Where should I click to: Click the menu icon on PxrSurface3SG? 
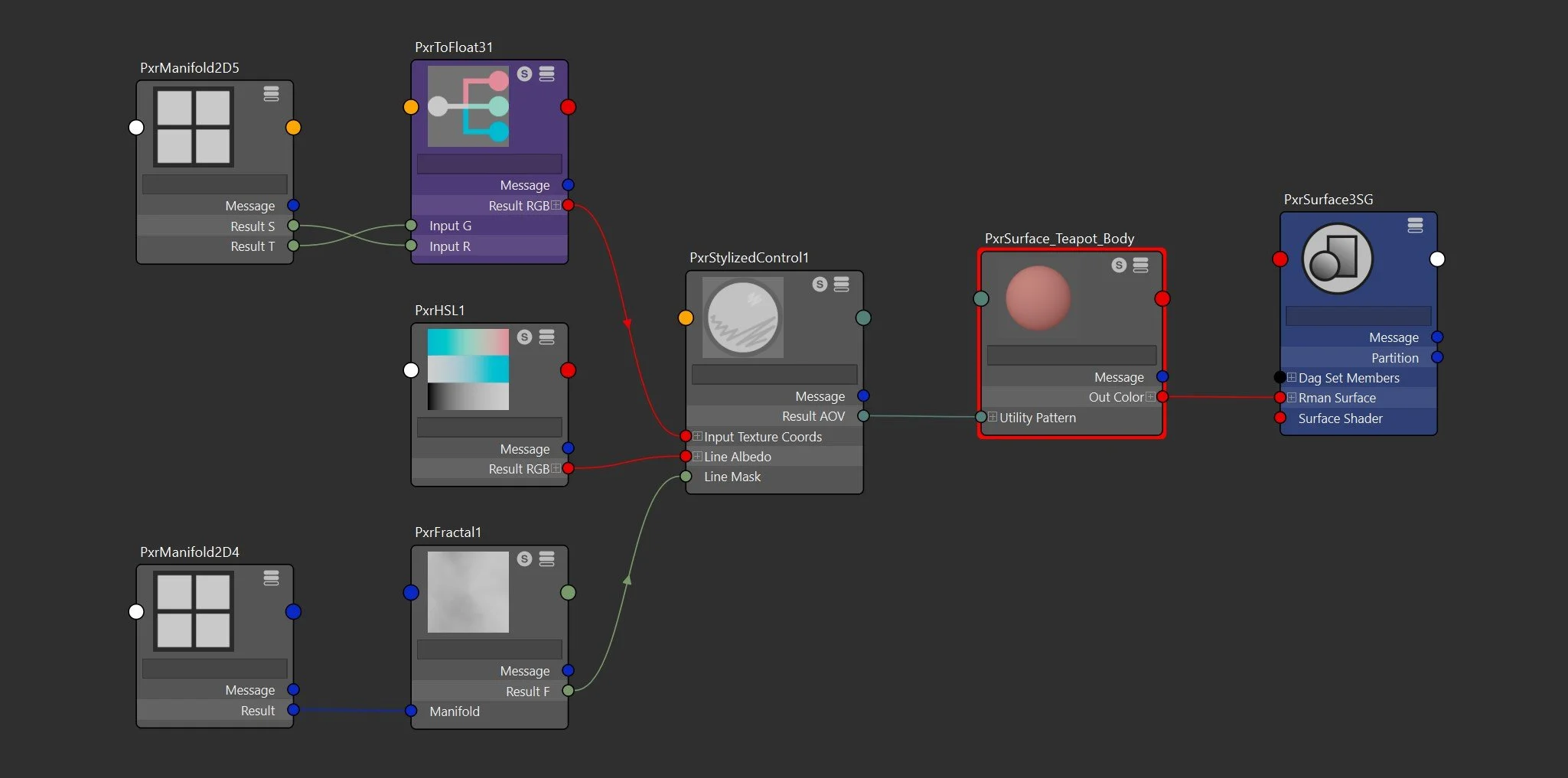(1413, 226)
